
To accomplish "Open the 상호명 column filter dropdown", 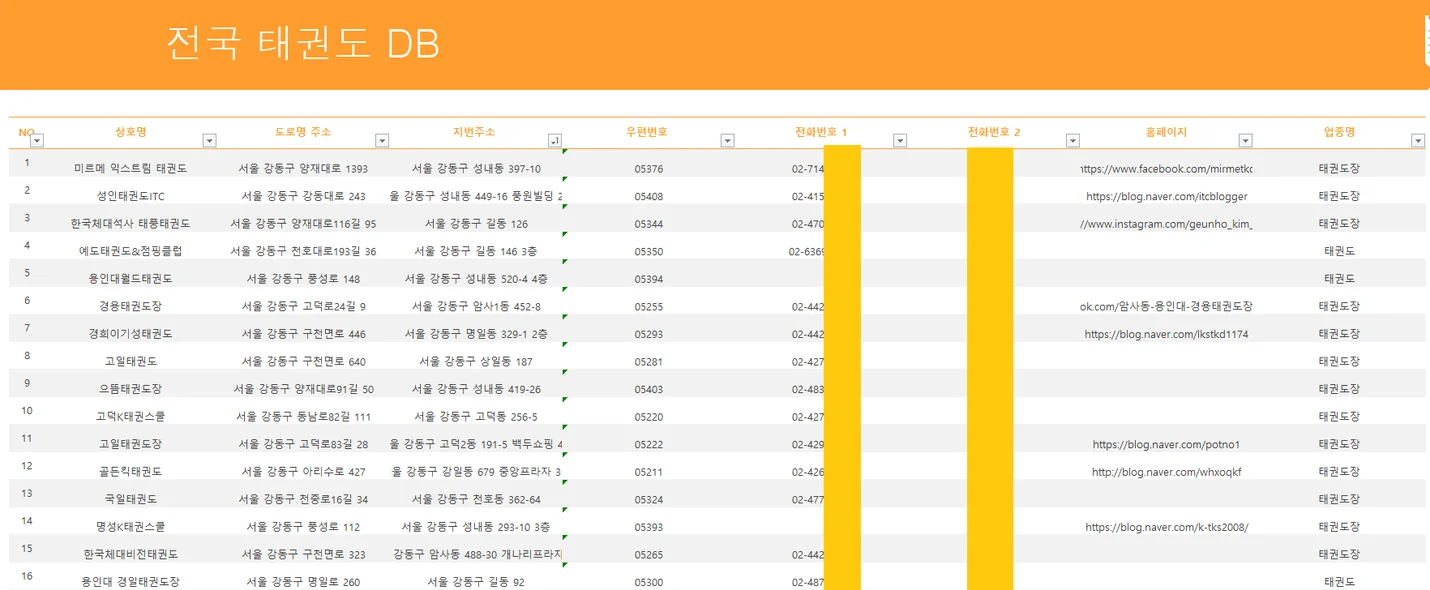I will coord(209,140).
